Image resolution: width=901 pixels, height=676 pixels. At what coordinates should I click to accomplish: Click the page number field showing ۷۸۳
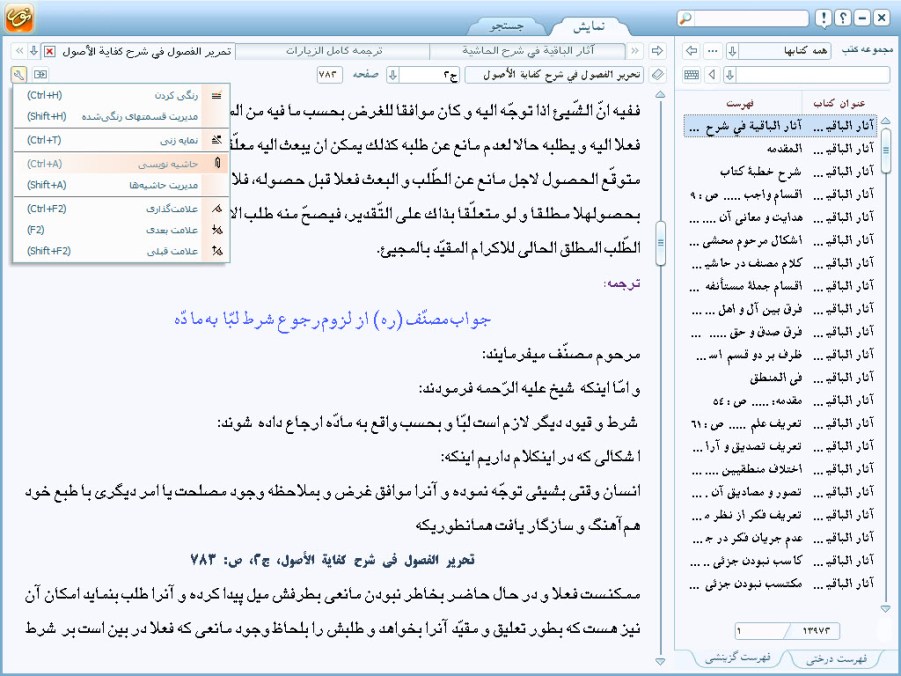pyautogui.click(x=329, y=75)
